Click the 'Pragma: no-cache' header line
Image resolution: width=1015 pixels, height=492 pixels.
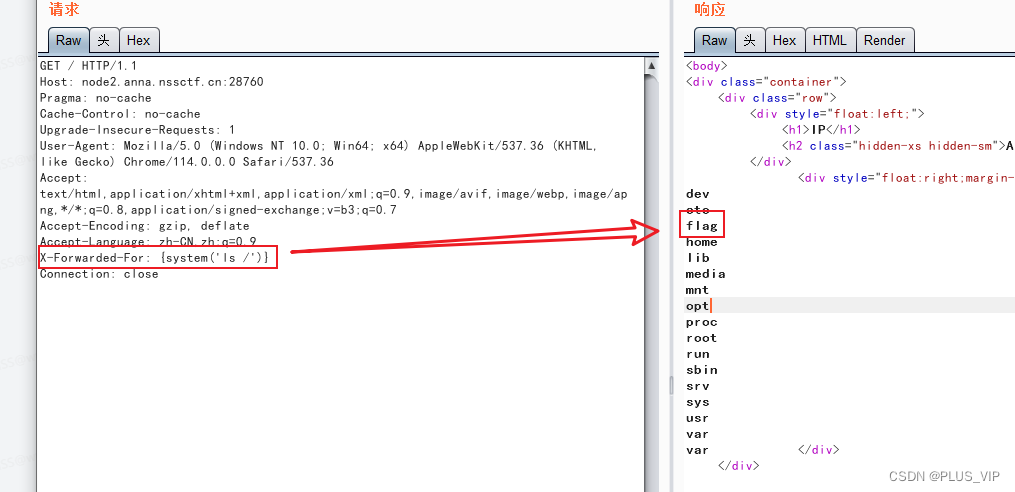click(96, 98)
